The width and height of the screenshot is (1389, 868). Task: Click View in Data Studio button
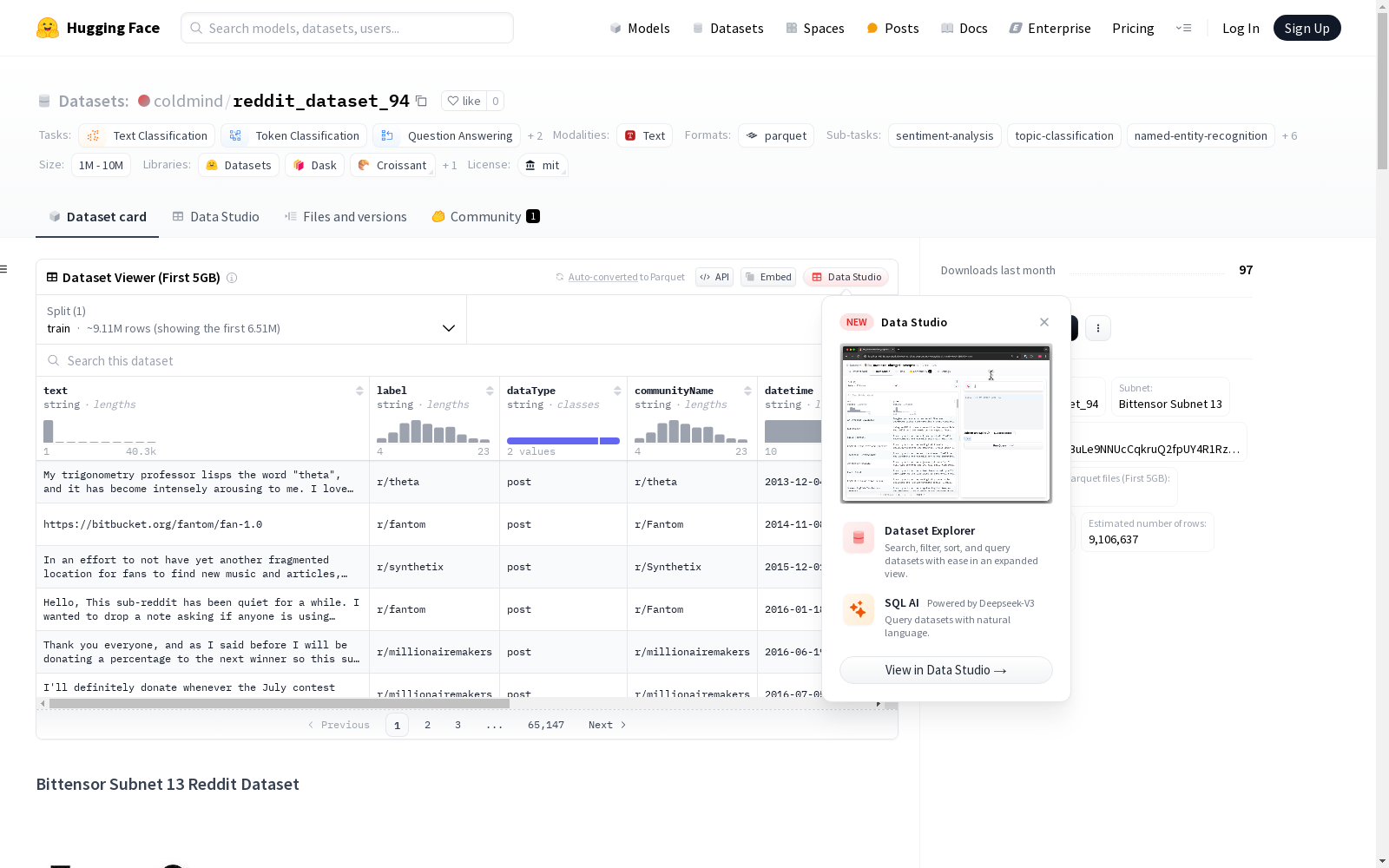[946, 670]
